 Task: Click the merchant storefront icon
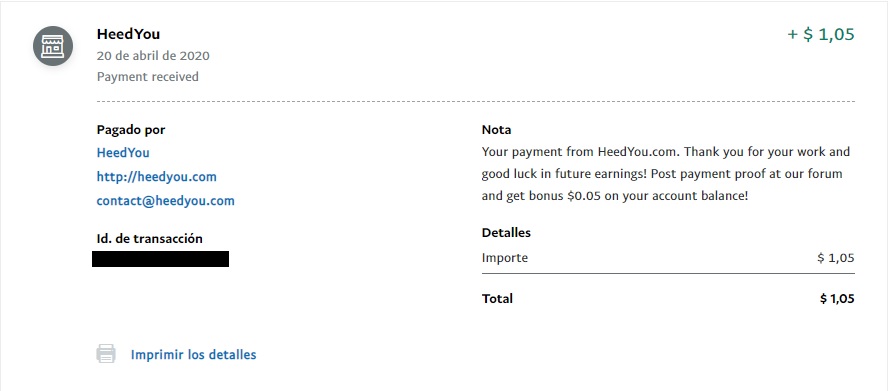point(53,46)
